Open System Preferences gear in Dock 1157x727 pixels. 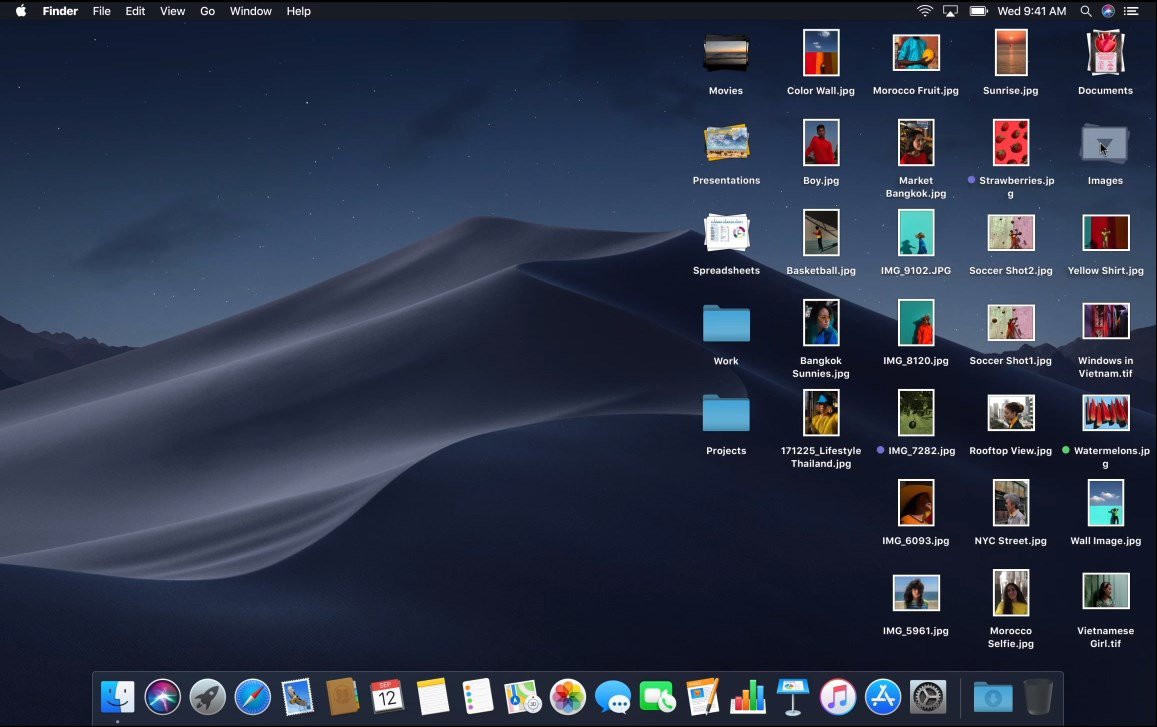pos(928,697)
